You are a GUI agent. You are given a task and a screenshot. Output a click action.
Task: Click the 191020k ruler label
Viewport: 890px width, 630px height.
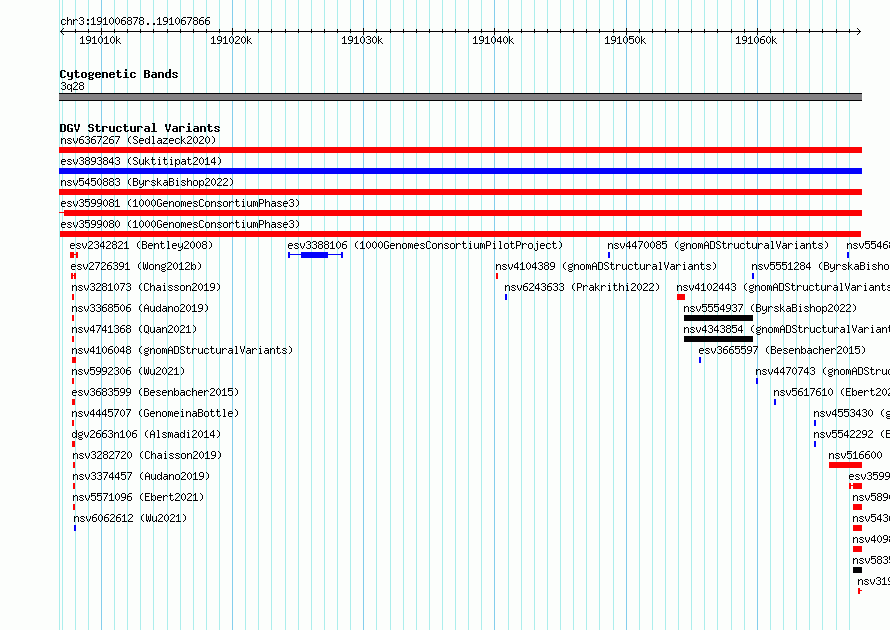click(x=231, y=40)
